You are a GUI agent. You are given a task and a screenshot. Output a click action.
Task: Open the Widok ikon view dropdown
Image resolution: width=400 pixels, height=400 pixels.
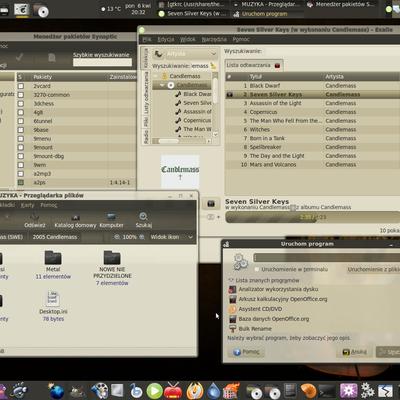click(171, 237)
